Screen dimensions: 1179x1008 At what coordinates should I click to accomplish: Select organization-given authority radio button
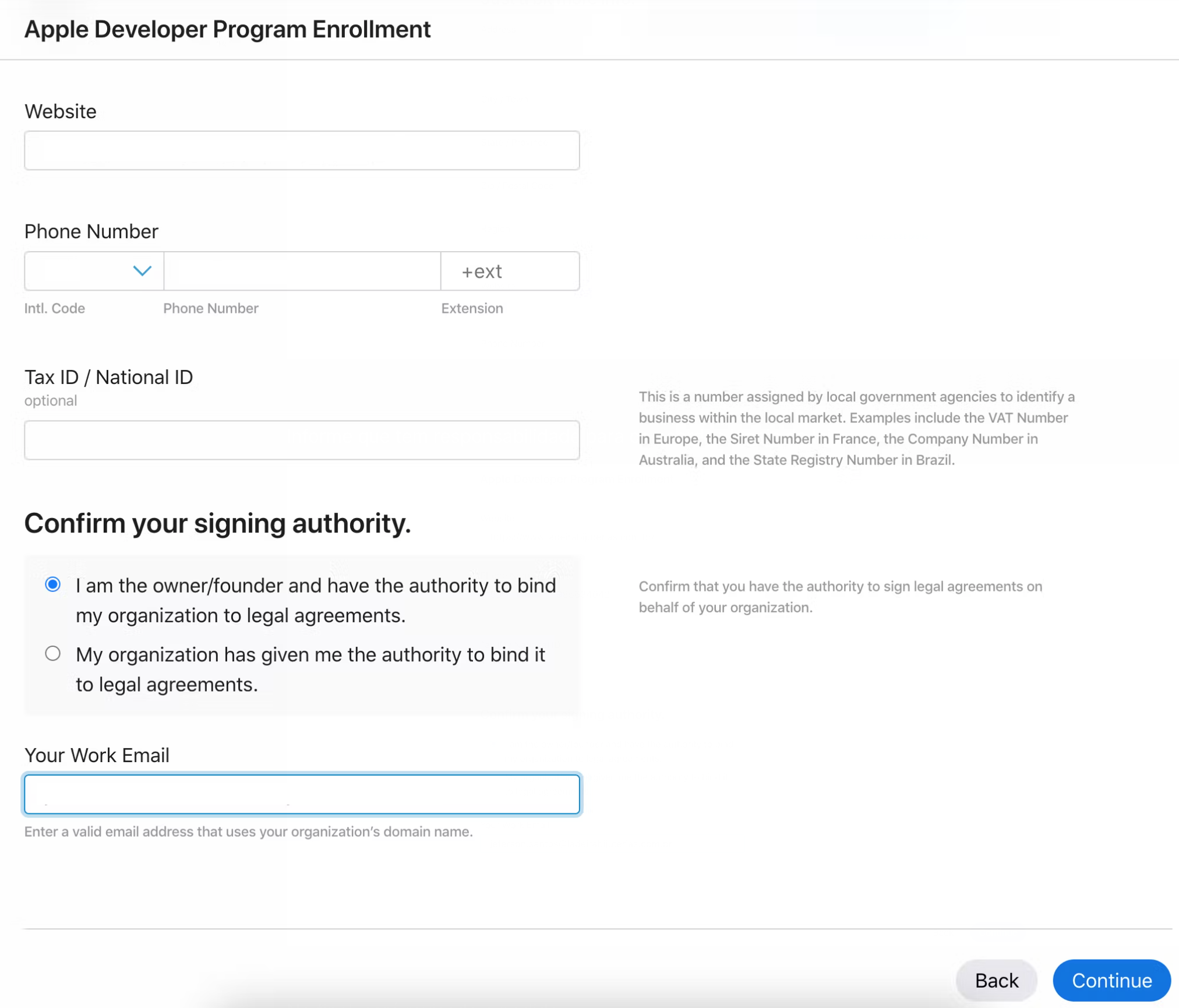[53, 653]
